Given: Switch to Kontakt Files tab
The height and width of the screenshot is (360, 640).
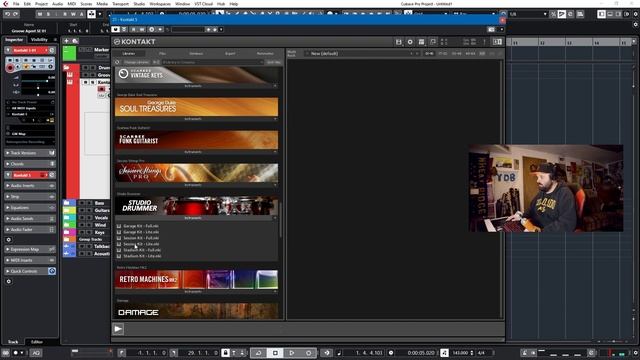Looking at the screenshot, I should click(162, 53).
